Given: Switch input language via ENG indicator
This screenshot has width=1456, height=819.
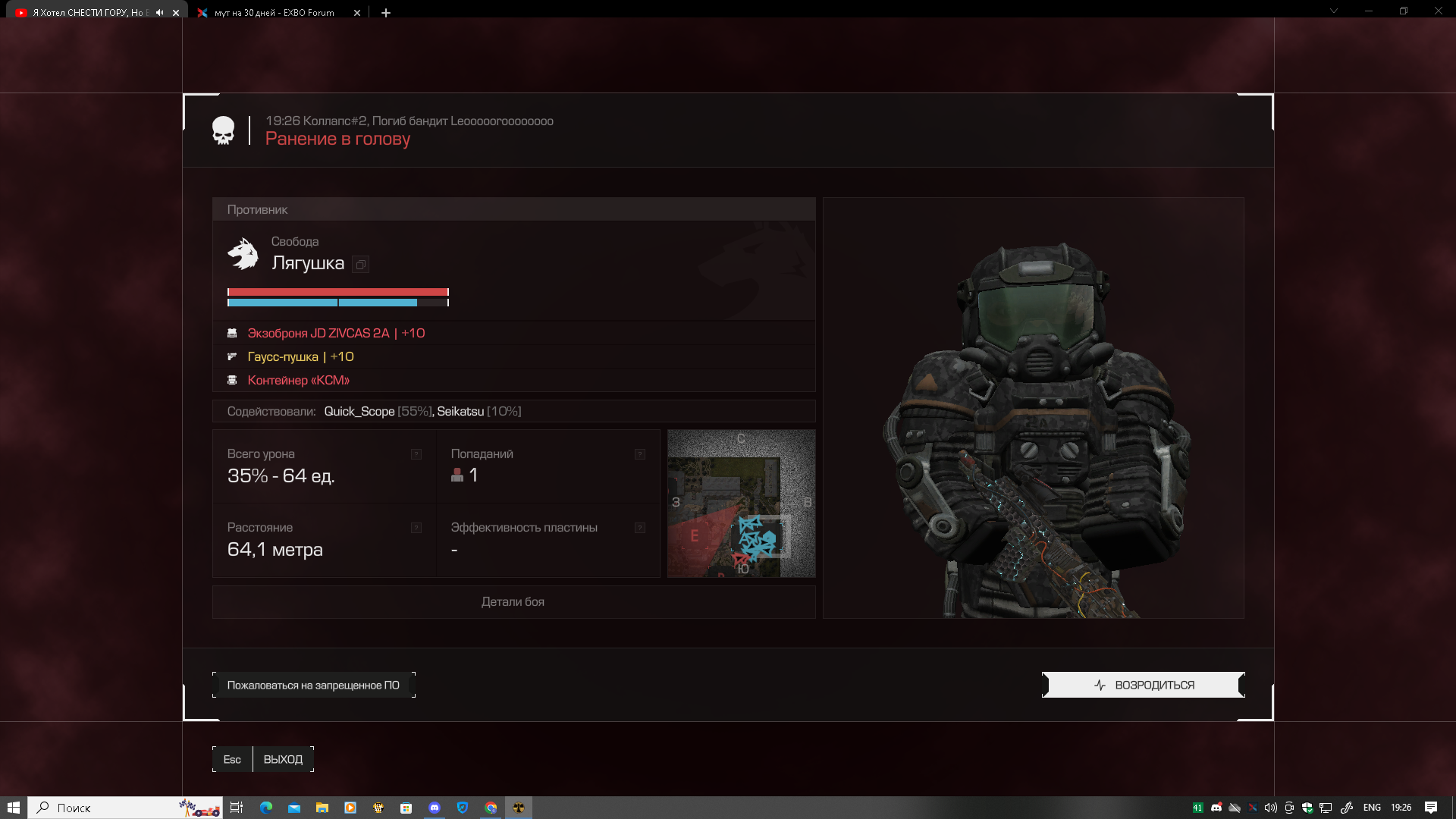Looking at the screenshot, I should click(1372, 808).
